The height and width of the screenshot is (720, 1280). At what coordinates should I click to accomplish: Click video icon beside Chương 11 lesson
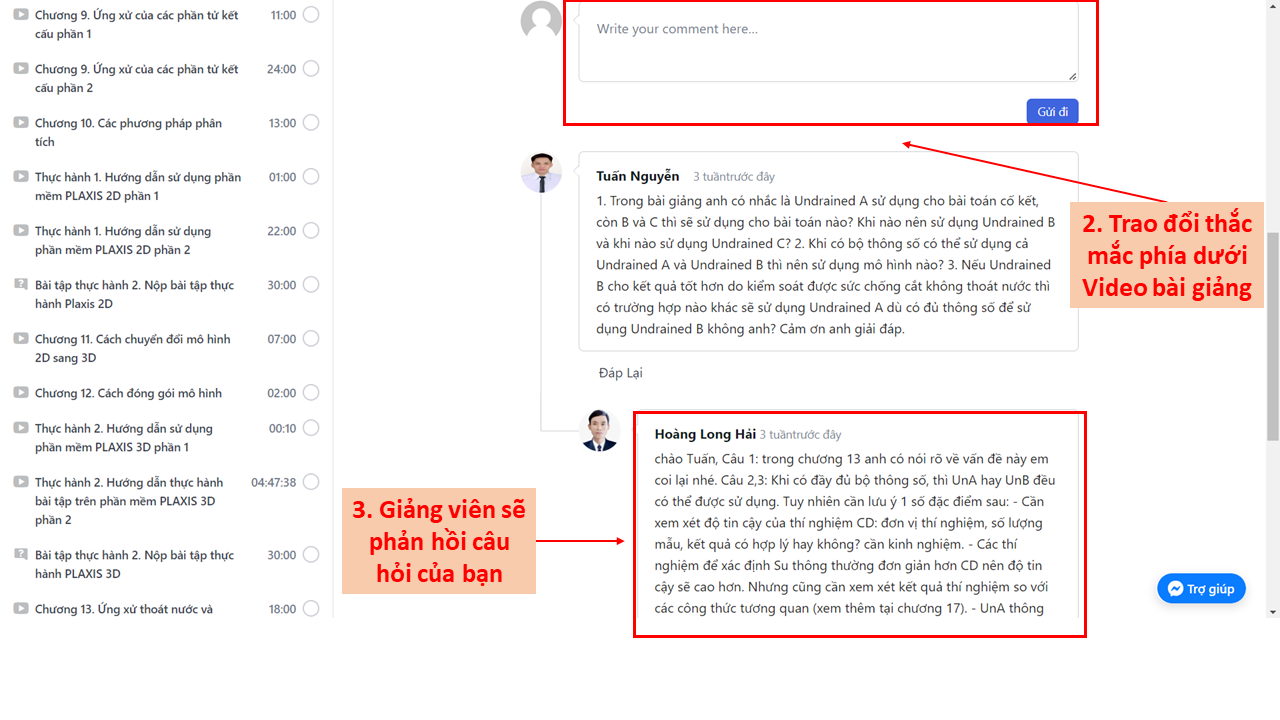tap(20, 339)
